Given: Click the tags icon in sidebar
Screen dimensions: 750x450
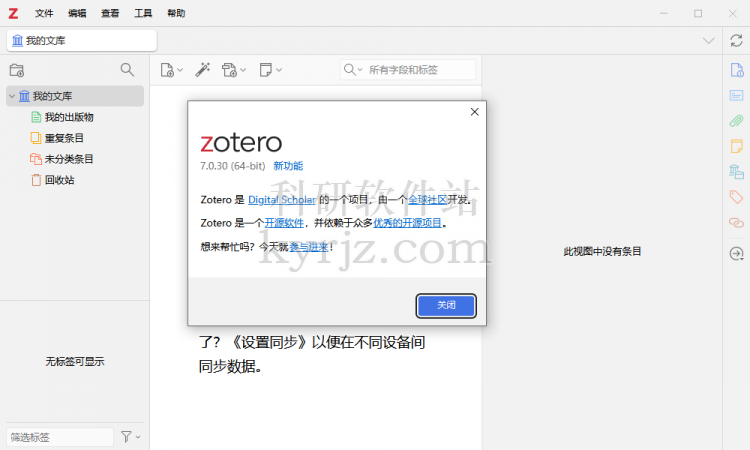Looking at the screenshot, I should tap(737, 197).
